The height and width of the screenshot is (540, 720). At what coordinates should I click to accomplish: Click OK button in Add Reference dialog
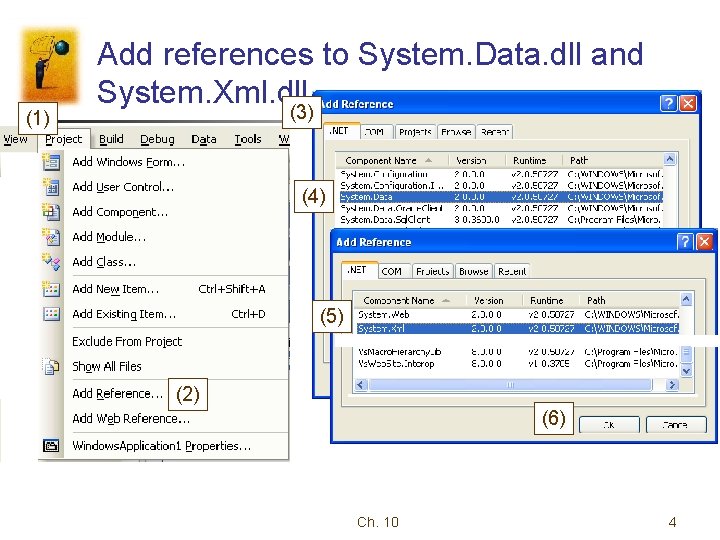(x=609, y=425)
